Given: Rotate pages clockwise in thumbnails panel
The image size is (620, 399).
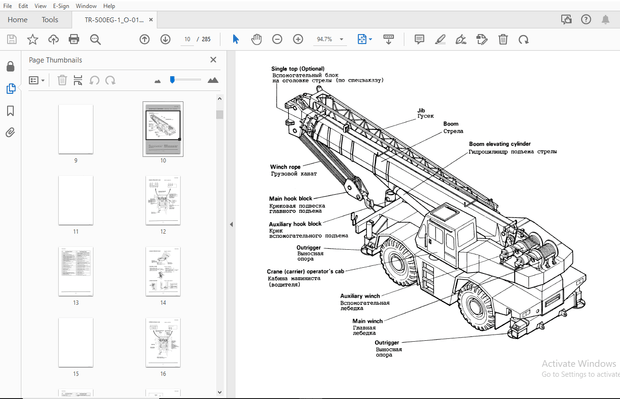Looking at the screenshot, I should (x=110, y=80).
